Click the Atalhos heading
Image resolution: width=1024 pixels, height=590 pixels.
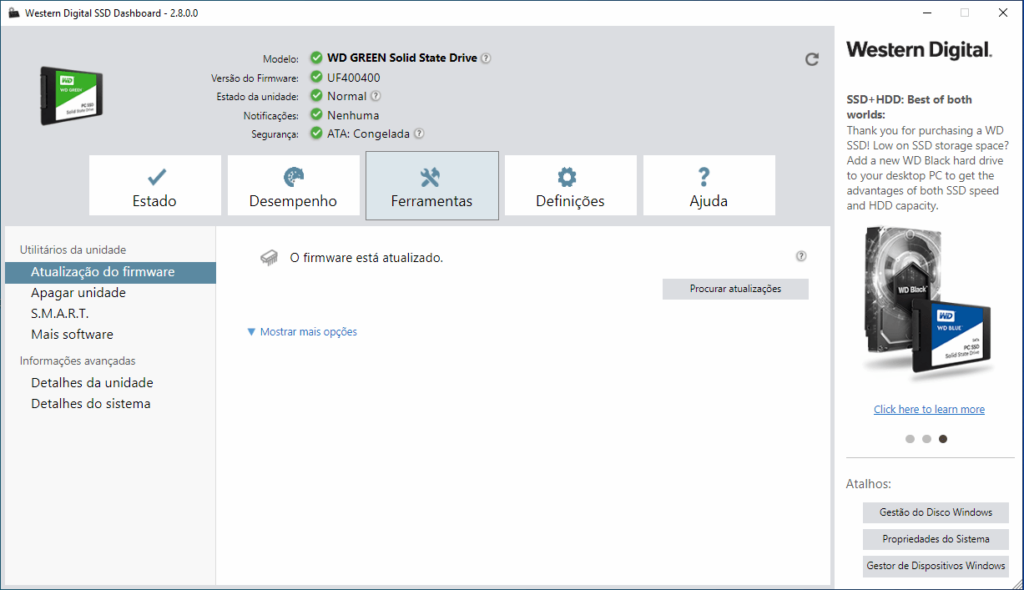point(868,484)
